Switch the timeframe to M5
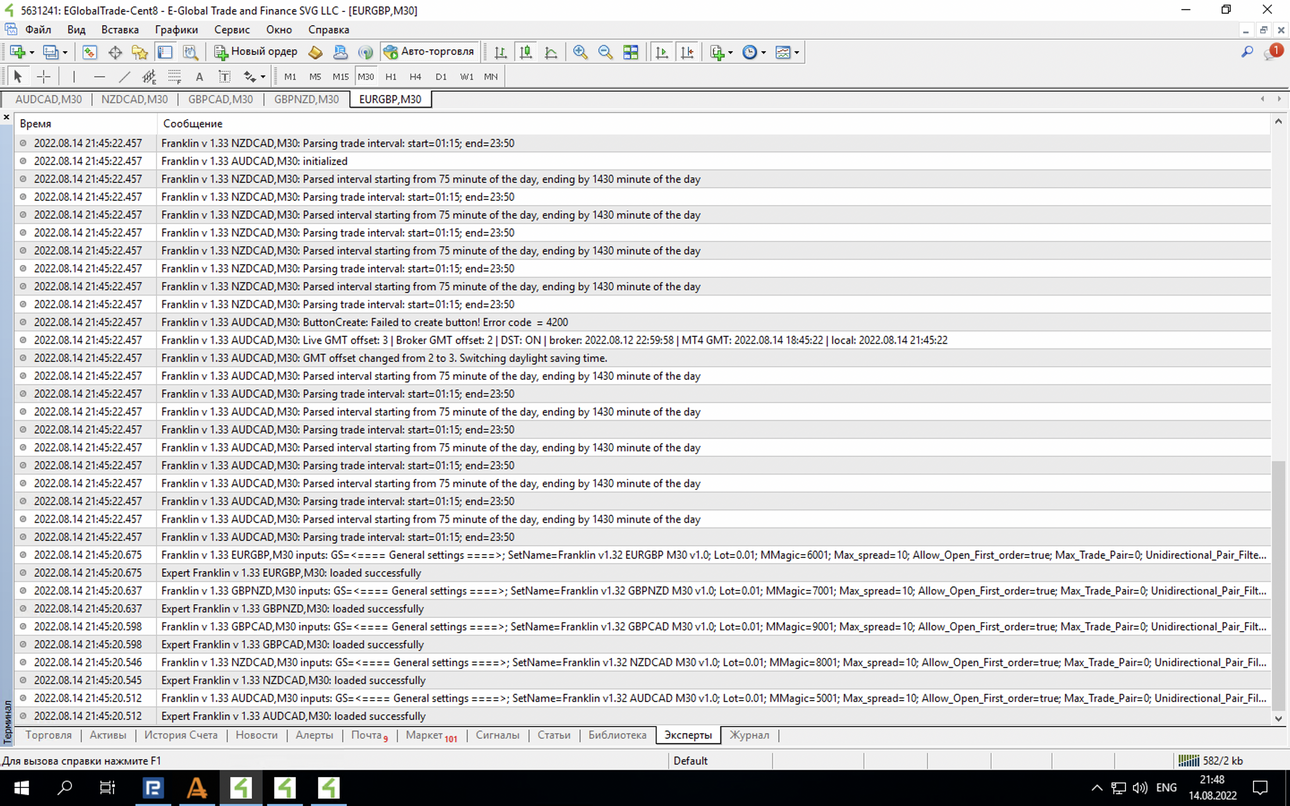The image size is (1290, 806). tap(315, 76)
